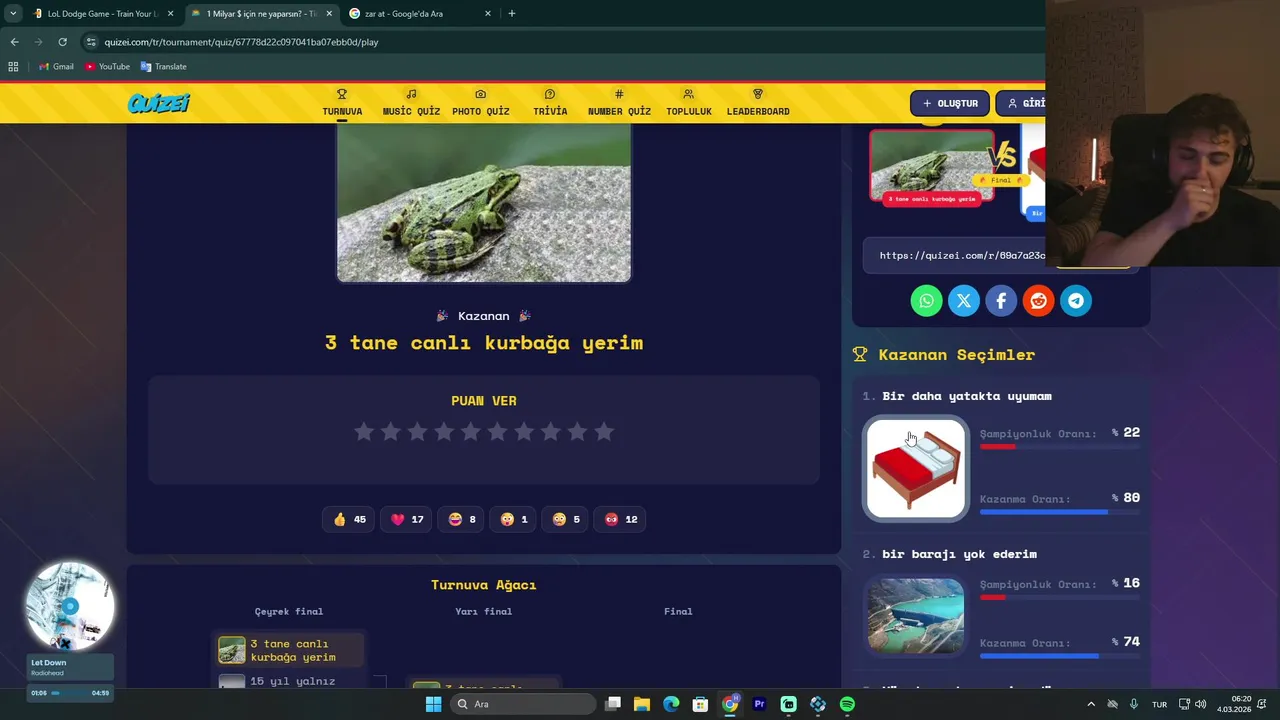Click the taskbar Ara search box
Viewport: 1280px width, 720px height.
pos(522,704)
